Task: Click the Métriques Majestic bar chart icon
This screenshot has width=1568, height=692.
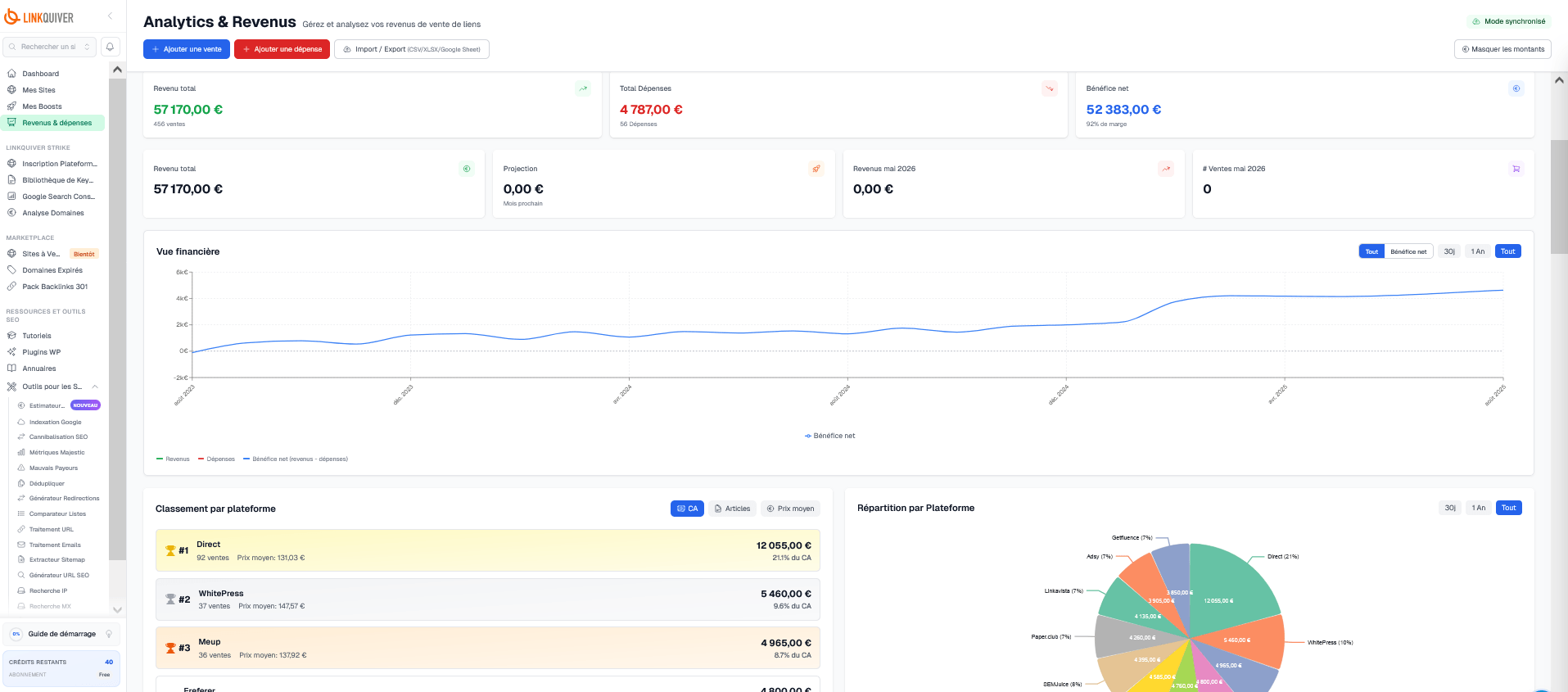Action: coord(21,453)
